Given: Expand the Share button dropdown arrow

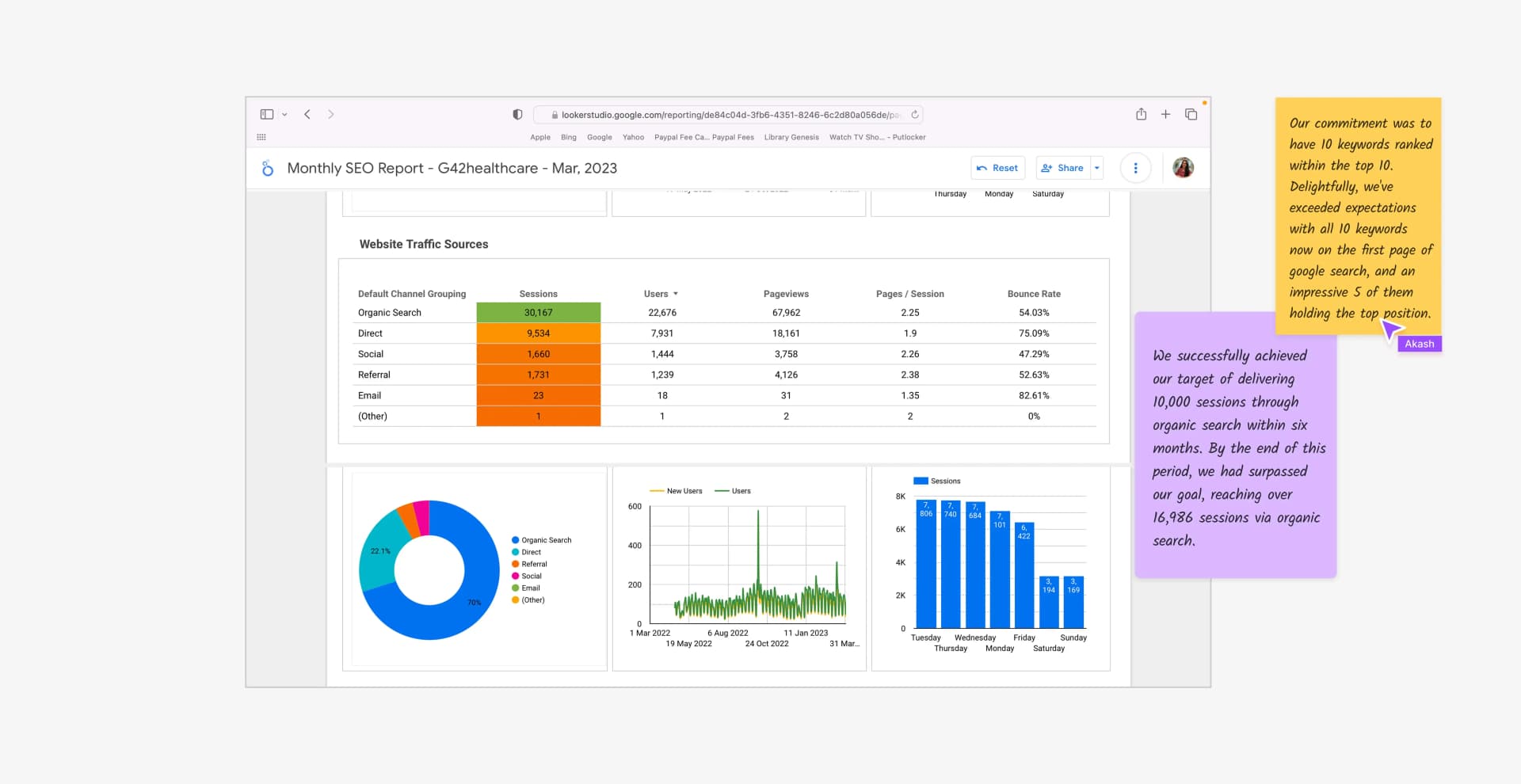Looking at the screenshot, I should 1097,168.
